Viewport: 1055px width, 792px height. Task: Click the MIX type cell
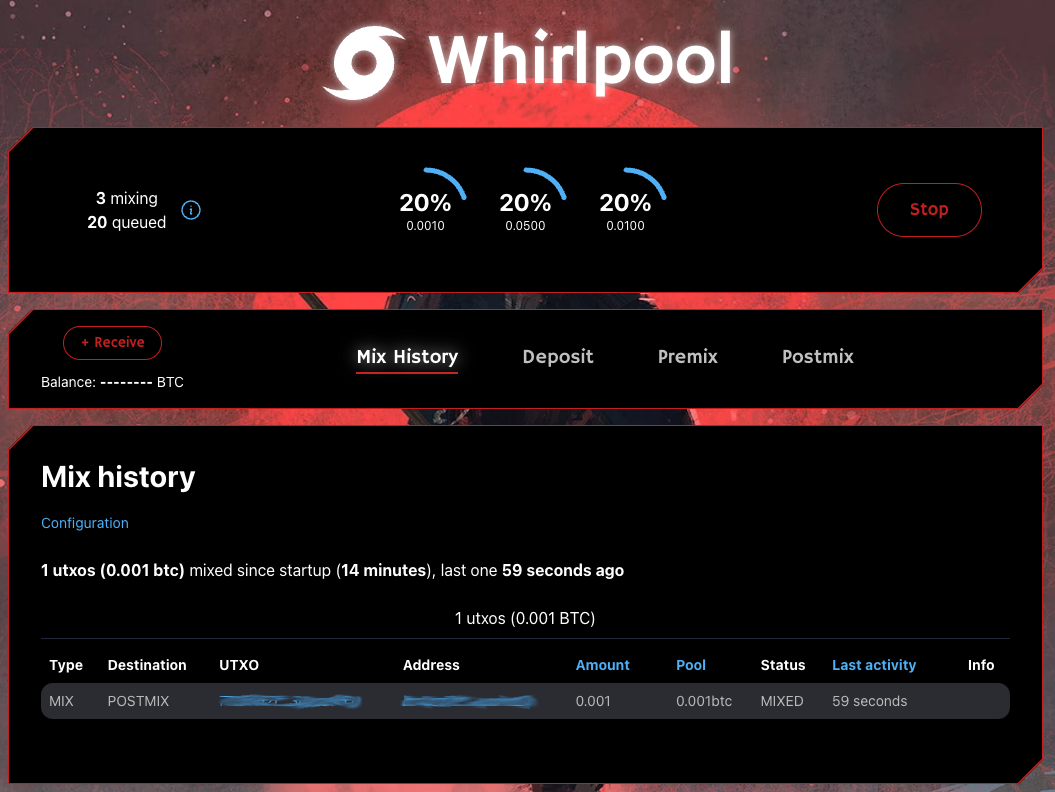tap(61, 701)
